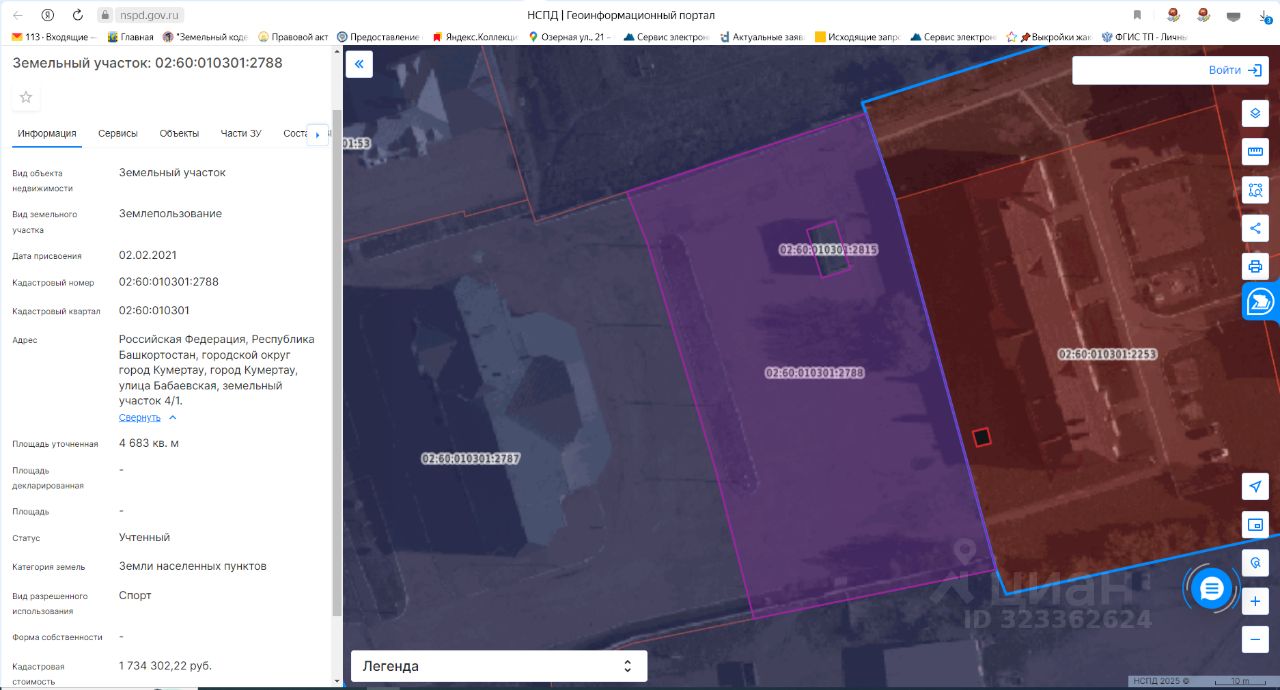Open the Исходящие запросы bookmark
This screenshot has height=690, width=1280.
coord(857,37)
